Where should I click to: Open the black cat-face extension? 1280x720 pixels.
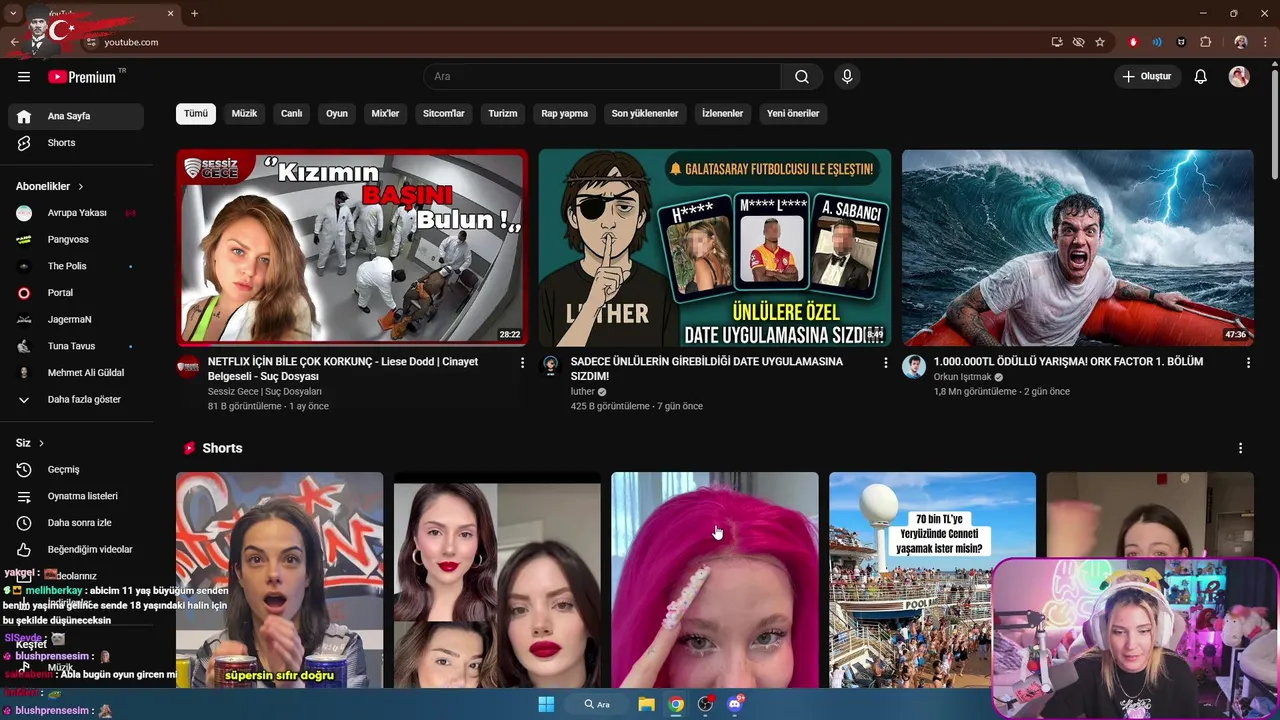click(x=1181, y=42)
